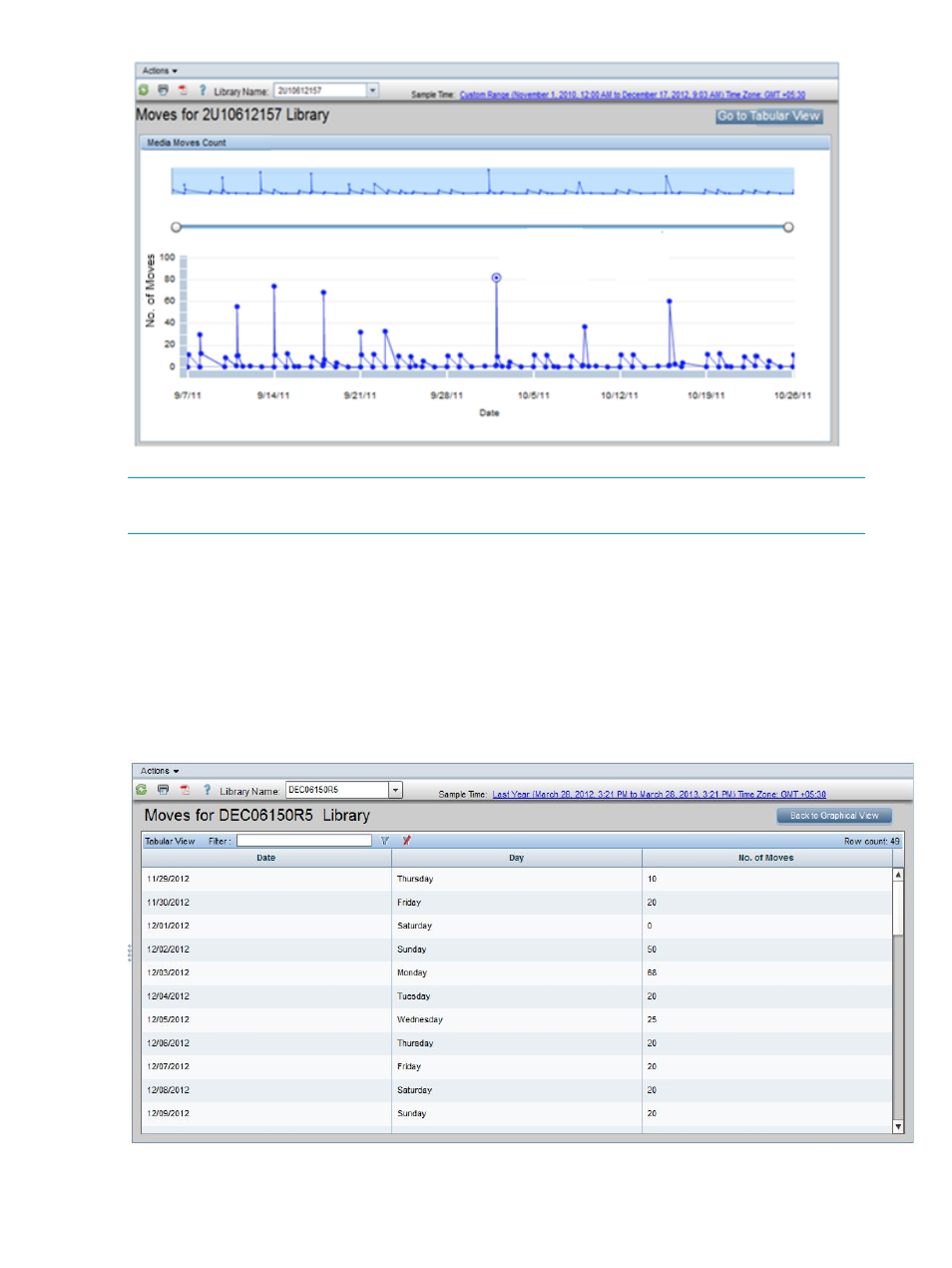Clear filter using red pin icon

pos(406,841)
